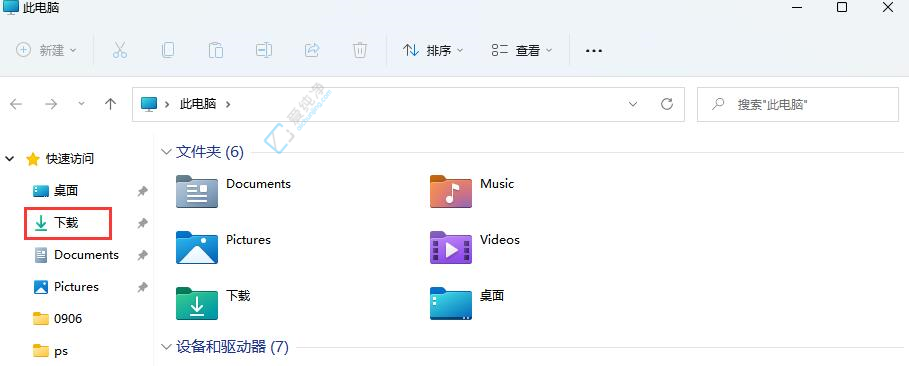Select the Documents folder icon in main pane

click(x=197, y=191)
